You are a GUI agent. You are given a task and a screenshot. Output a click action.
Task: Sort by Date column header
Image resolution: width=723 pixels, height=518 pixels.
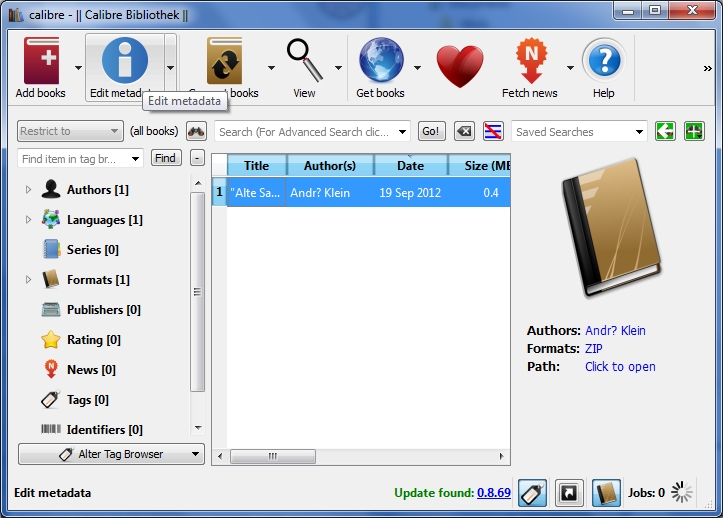(410, 166)
